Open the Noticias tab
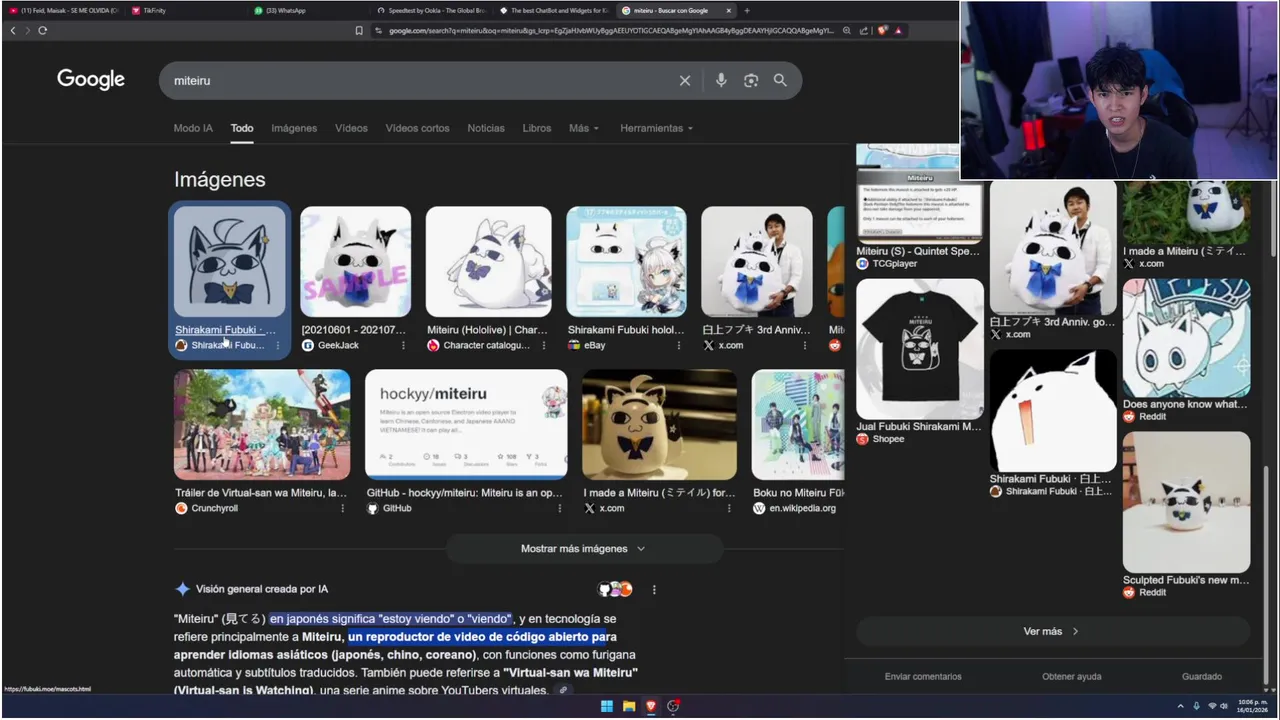This screenshot has width=1280, height=720. pyautogui.click(x=486, y=128)
